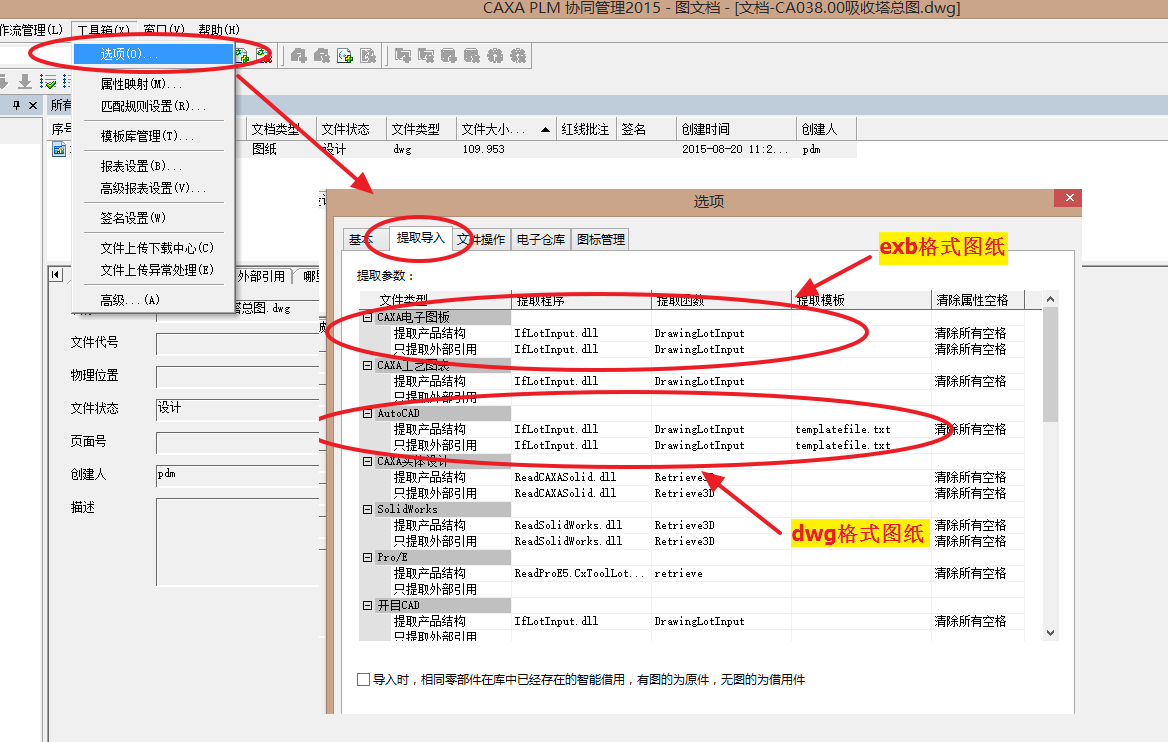This screenshot has width=1168, height=742.
Task: Click the greyed document icon ending the middle toolbar group
Action: coord(368,56)
